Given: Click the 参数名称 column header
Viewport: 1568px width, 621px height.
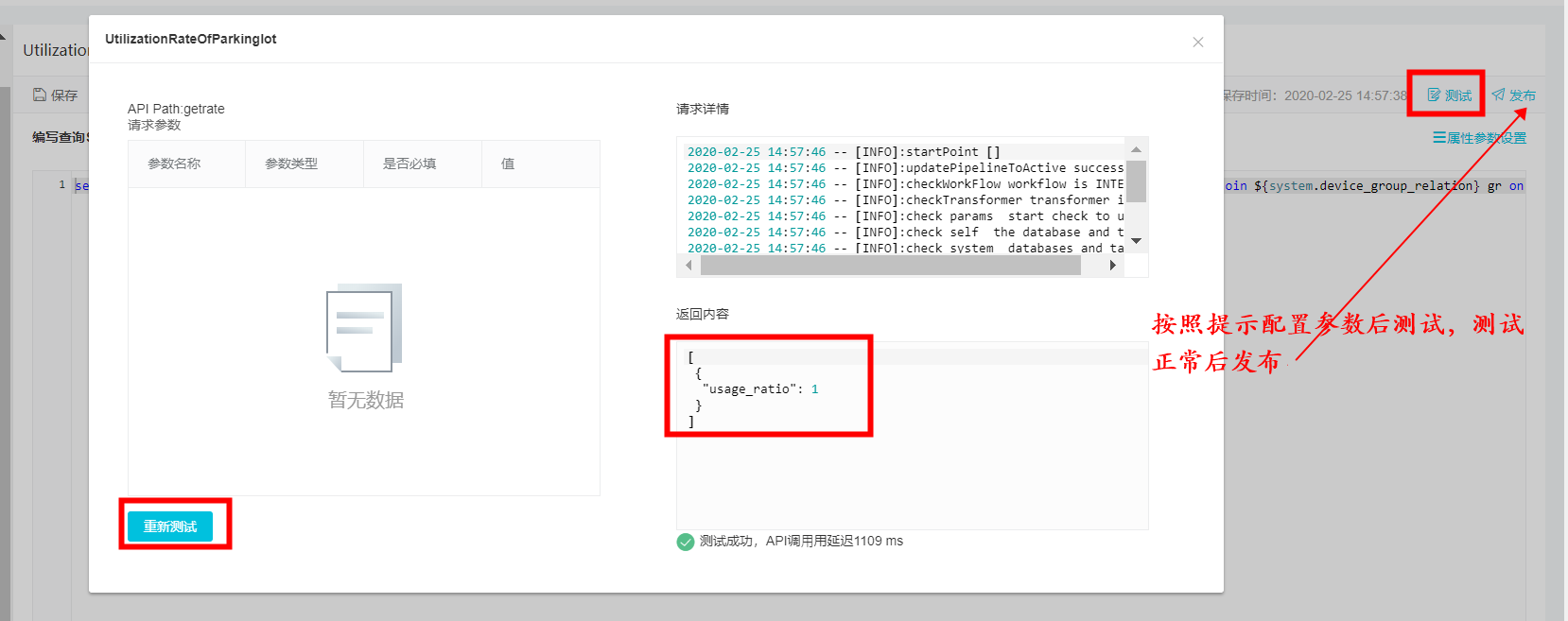Looking at the screenshot, I should pos(174,164).
